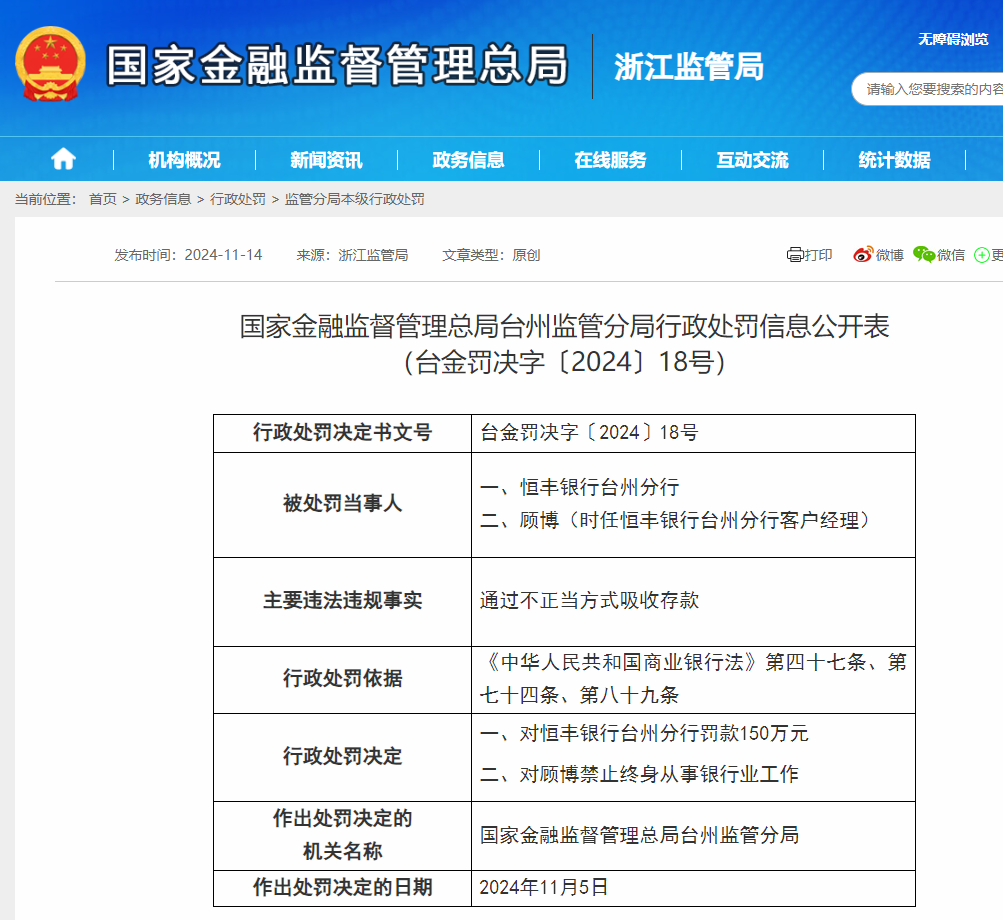Image resolution: width=1003 pixels, height=920 pixels.
Task: Click the 文章类型：原创 text
Action: tap(491, 255)
